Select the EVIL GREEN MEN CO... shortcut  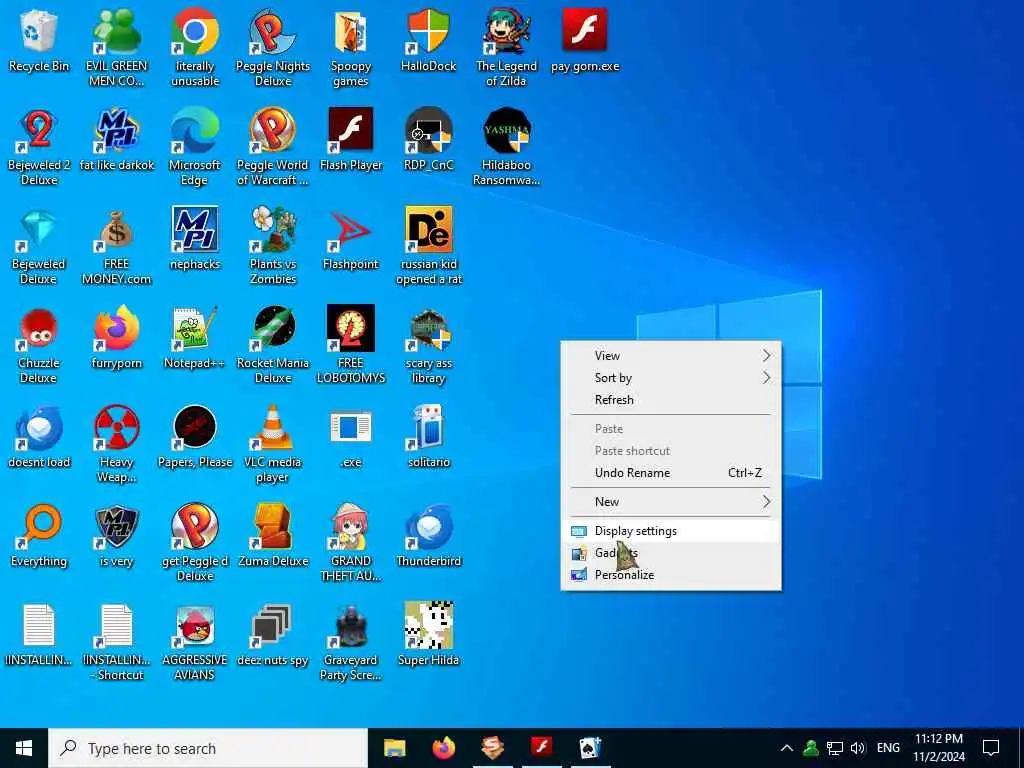(116, 48)
